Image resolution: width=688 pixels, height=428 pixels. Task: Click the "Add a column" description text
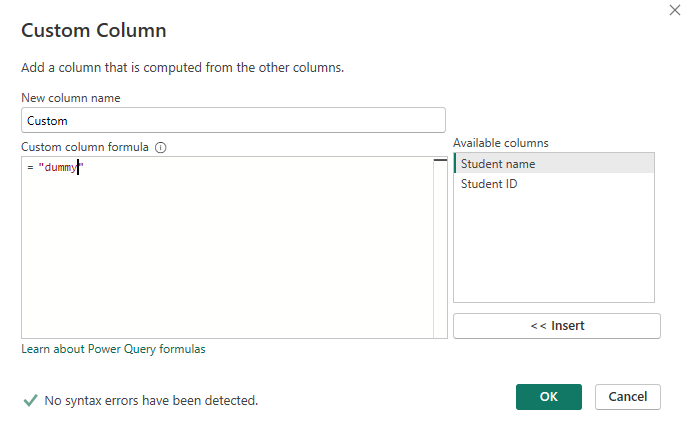coord(182,67)
